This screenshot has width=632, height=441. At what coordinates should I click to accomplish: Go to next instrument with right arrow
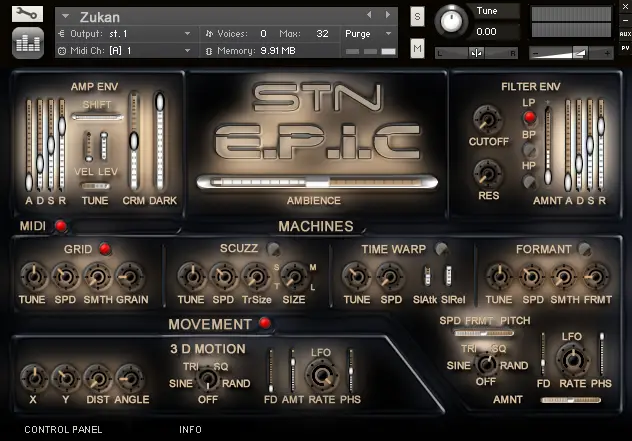point(388,15)
